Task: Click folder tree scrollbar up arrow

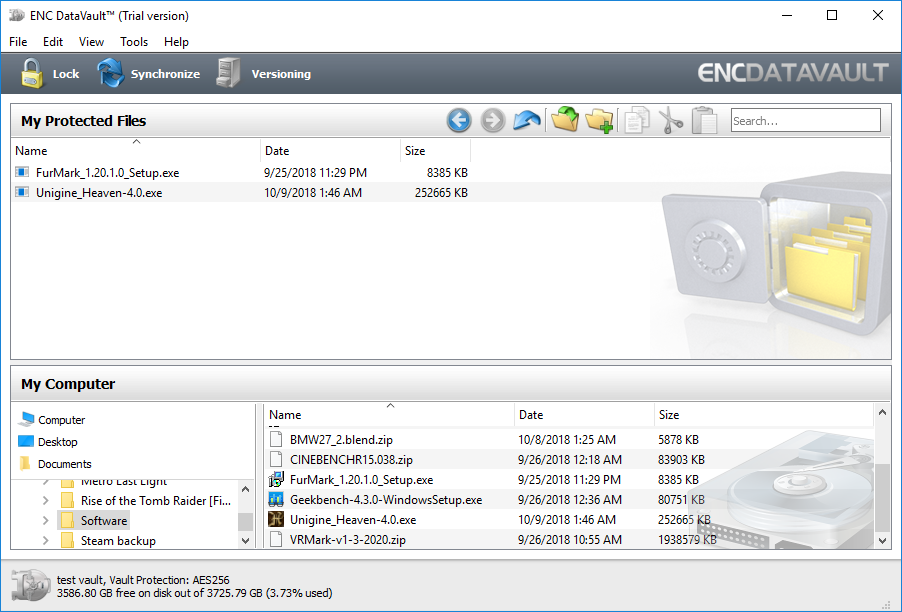Action: tap(246, 489)
